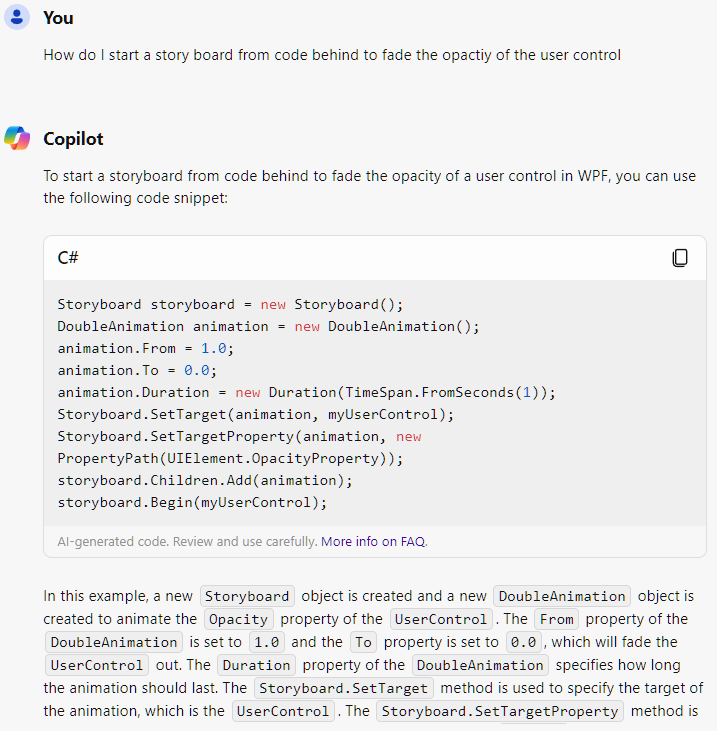Click the storyboard.Children.Add(animation) code line

coord(205,480)
